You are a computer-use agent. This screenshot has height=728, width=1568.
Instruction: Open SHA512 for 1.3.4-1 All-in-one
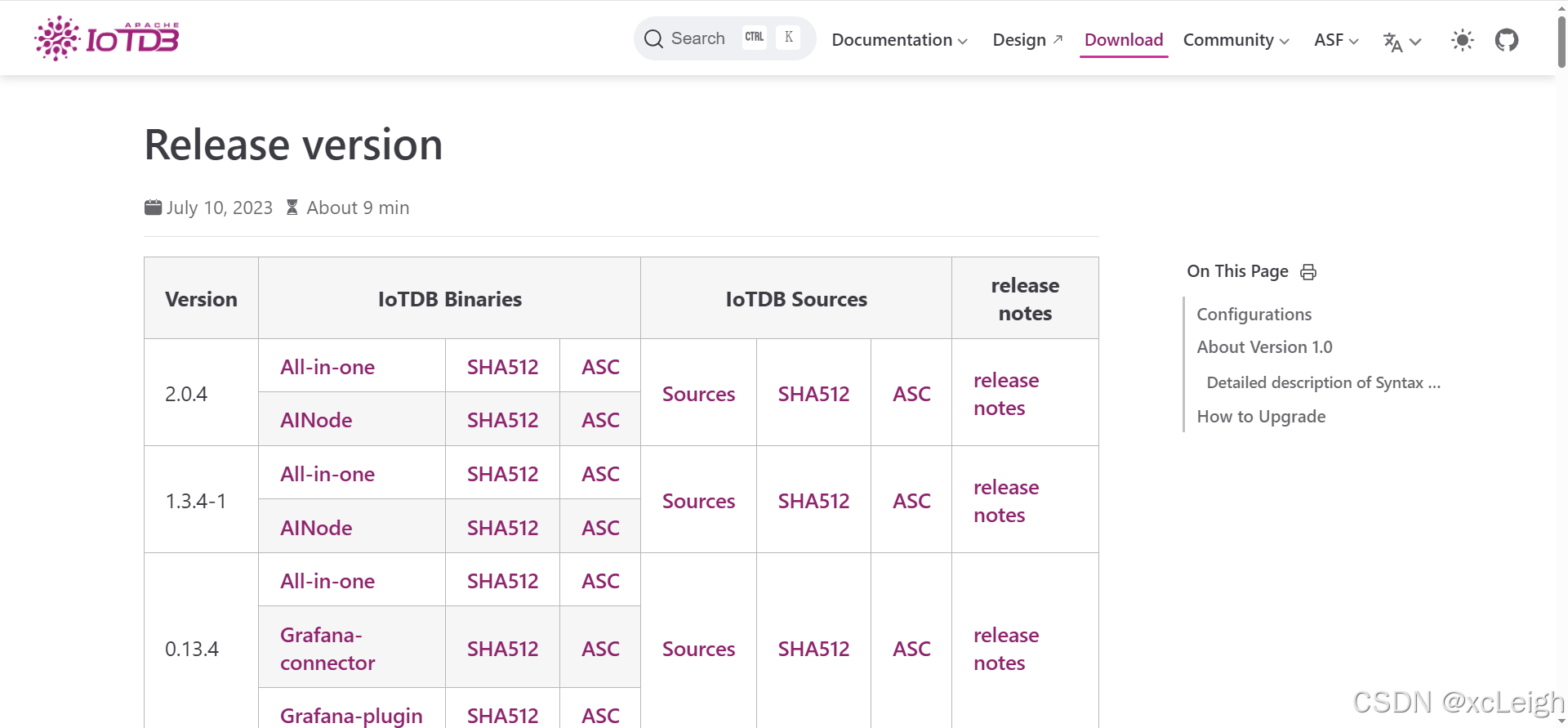pyautogui.click(x=502, y=474)
